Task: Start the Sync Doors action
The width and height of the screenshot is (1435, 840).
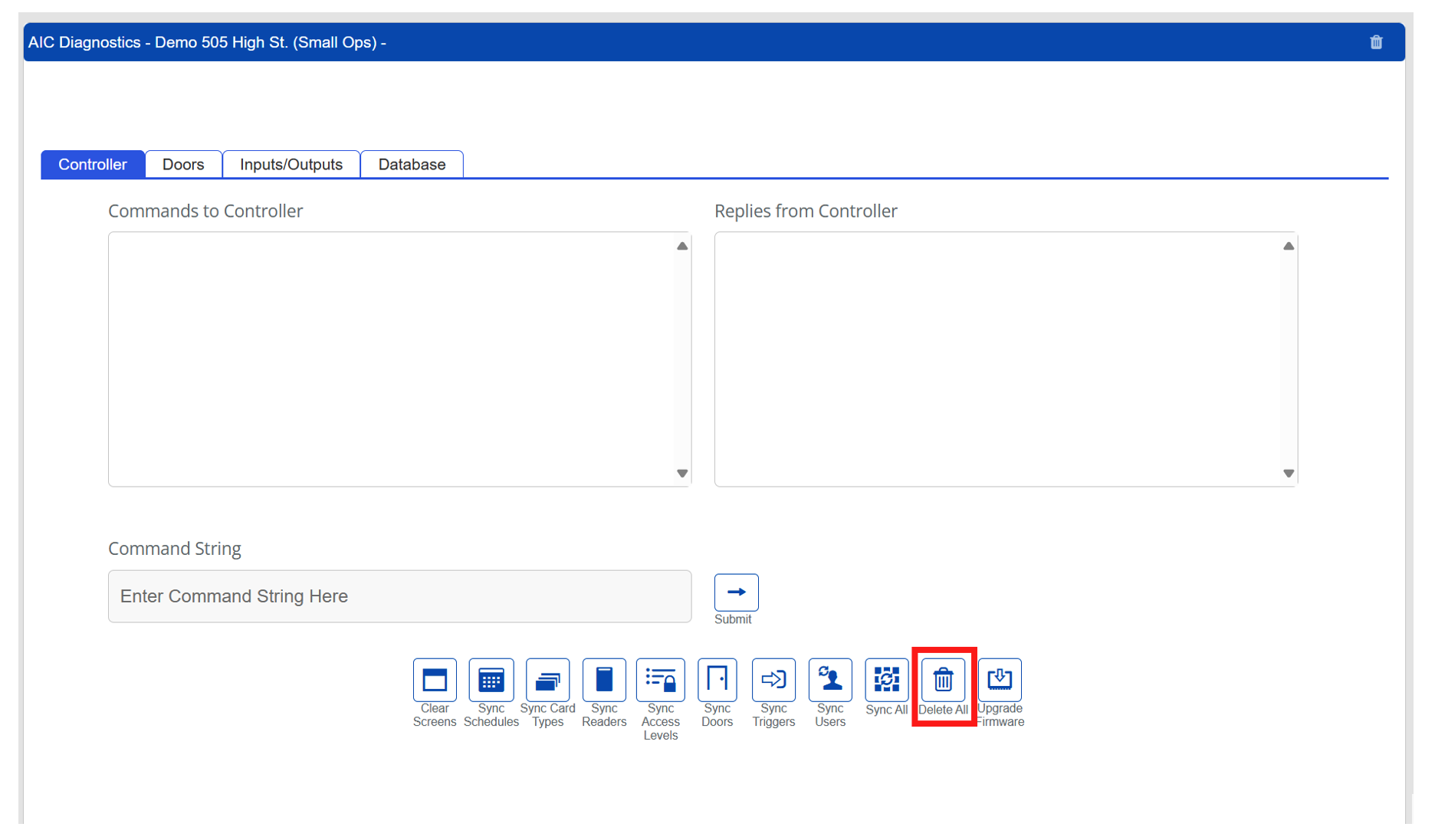Action: (x=717, y=680)
